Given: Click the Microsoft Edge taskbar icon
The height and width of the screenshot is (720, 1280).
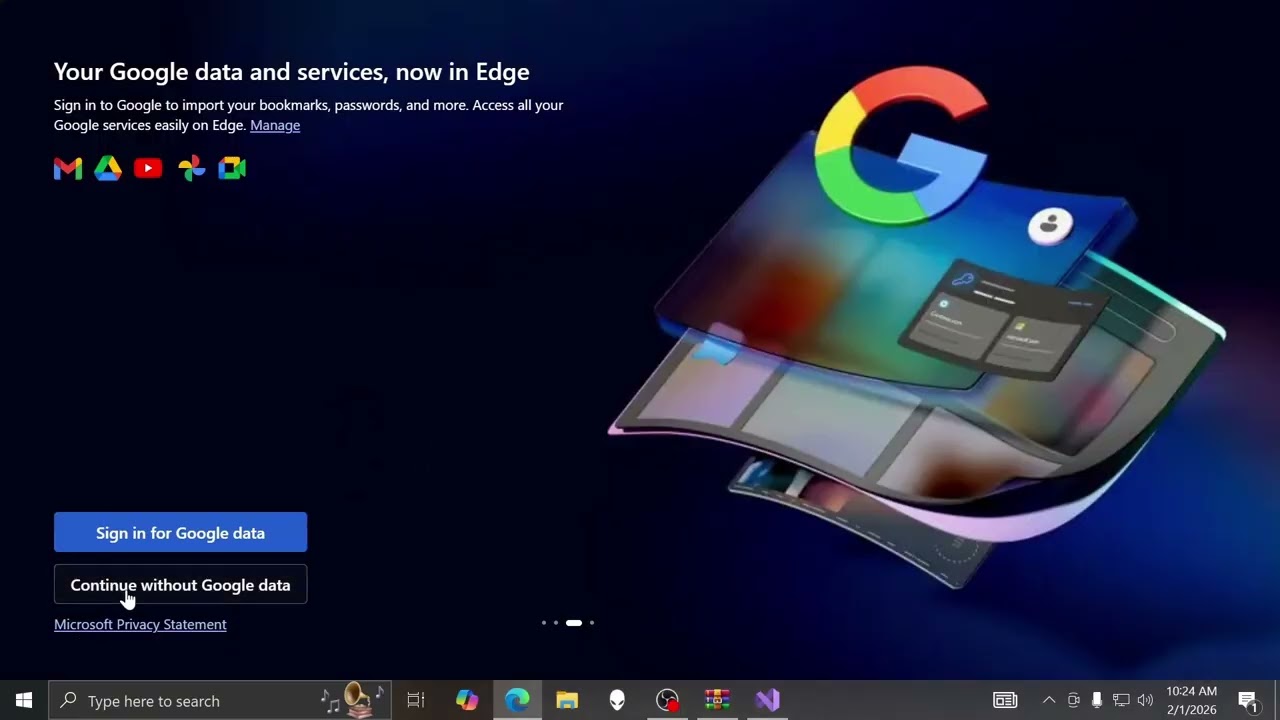Looking at the screenshot, I should click(x=517, y=701).
